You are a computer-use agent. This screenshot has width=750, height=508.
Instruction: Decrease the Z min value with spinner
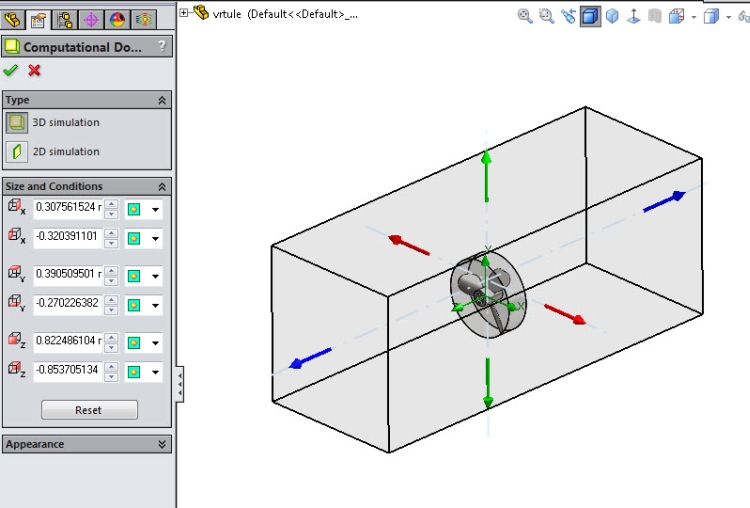(x=111, y=376)
